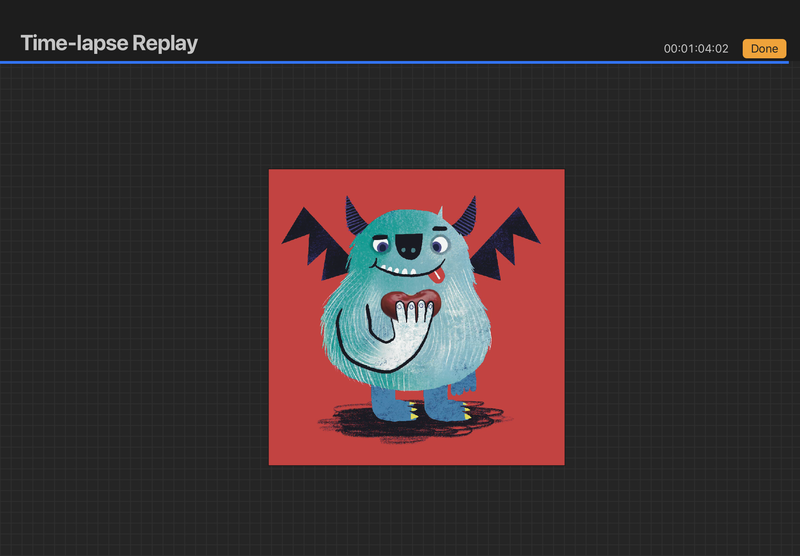Click the Time-lapse Replay title
The height and width of the screenshot is (556, 800).
click(109, 43)
